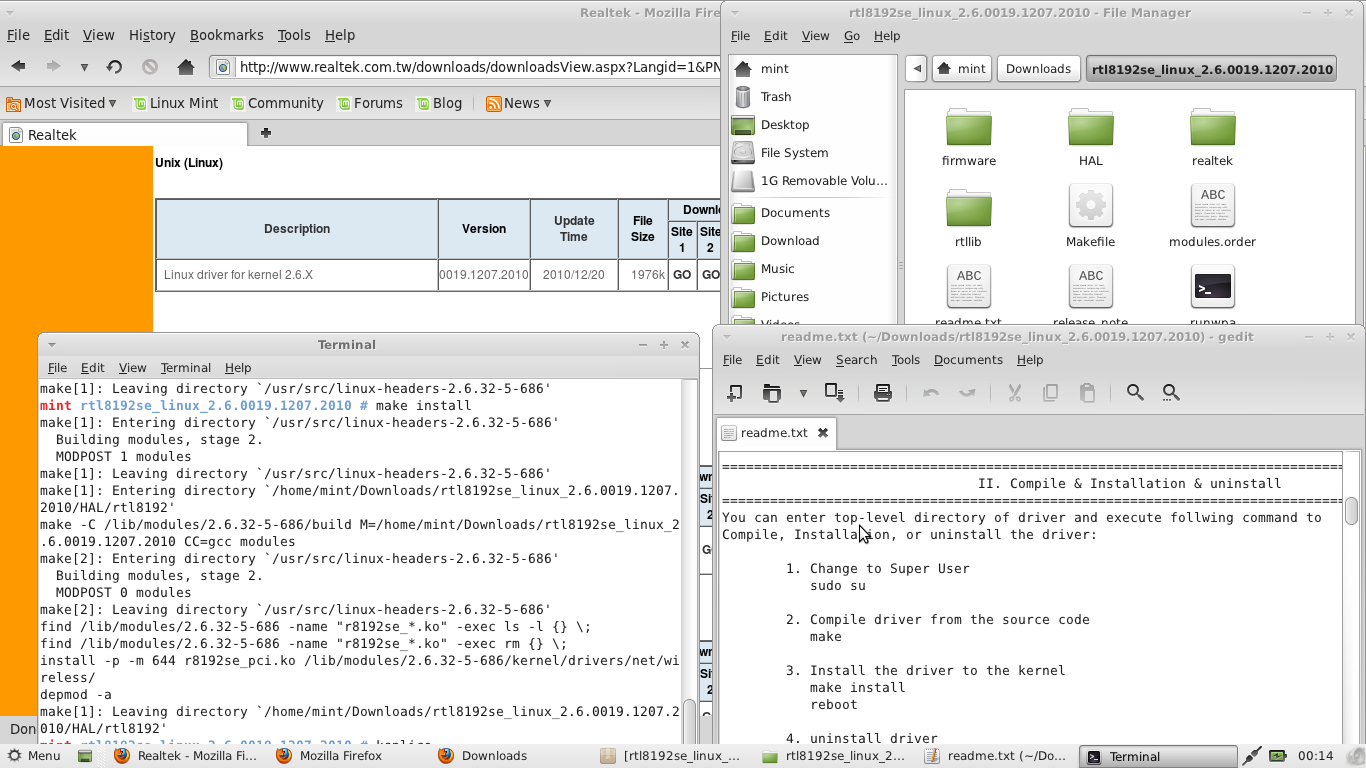Click the back arrow in File Manager
Viewport: 1366px width, 768px height.
click(x=917, y=68)
